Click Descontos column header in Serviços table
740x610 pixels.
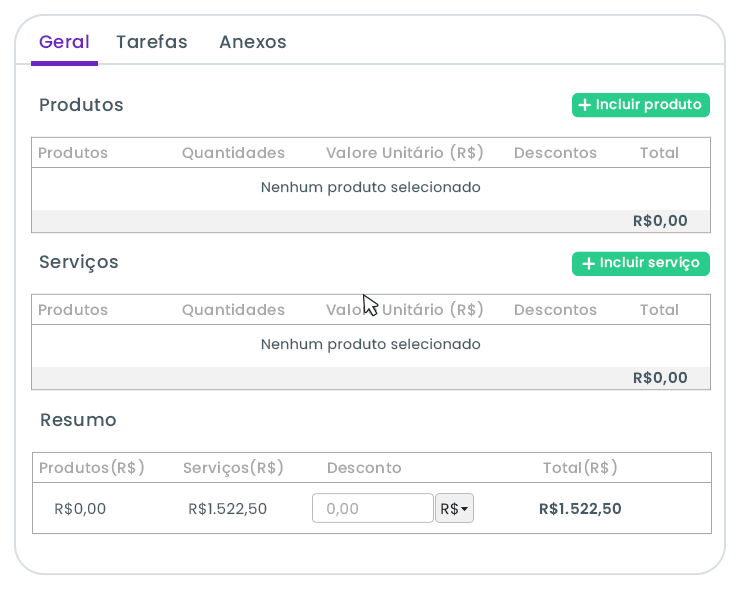click(555, 310)
